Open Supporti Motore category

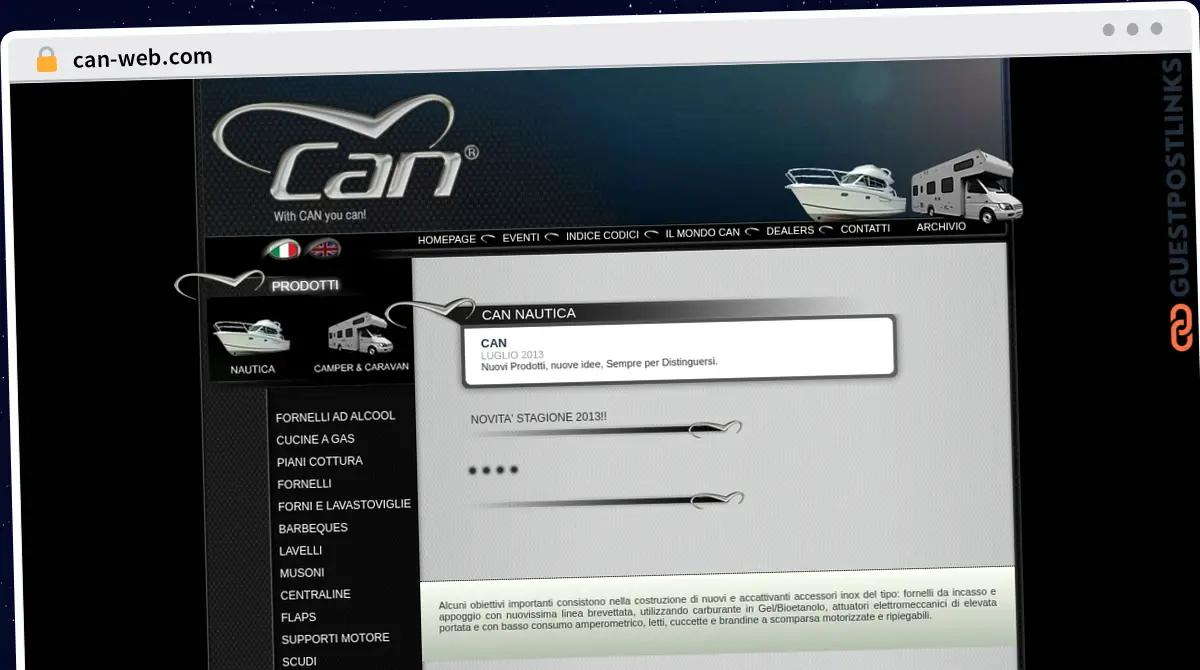pos(335,639)
